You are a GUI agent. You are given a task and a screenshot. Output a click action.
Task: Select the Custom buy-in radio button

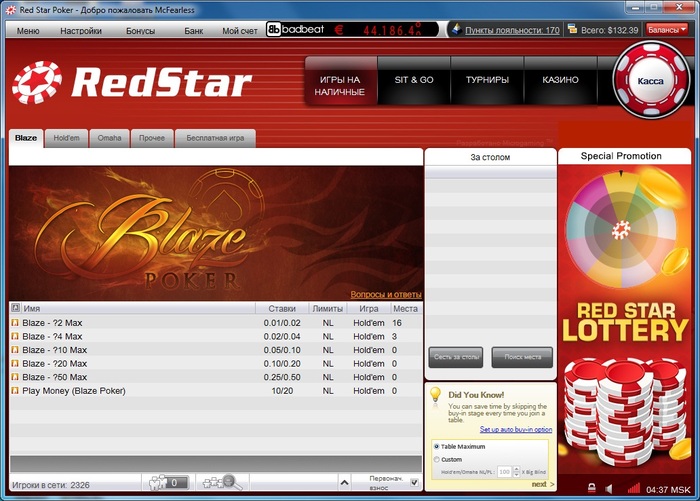tap(437, 459)
